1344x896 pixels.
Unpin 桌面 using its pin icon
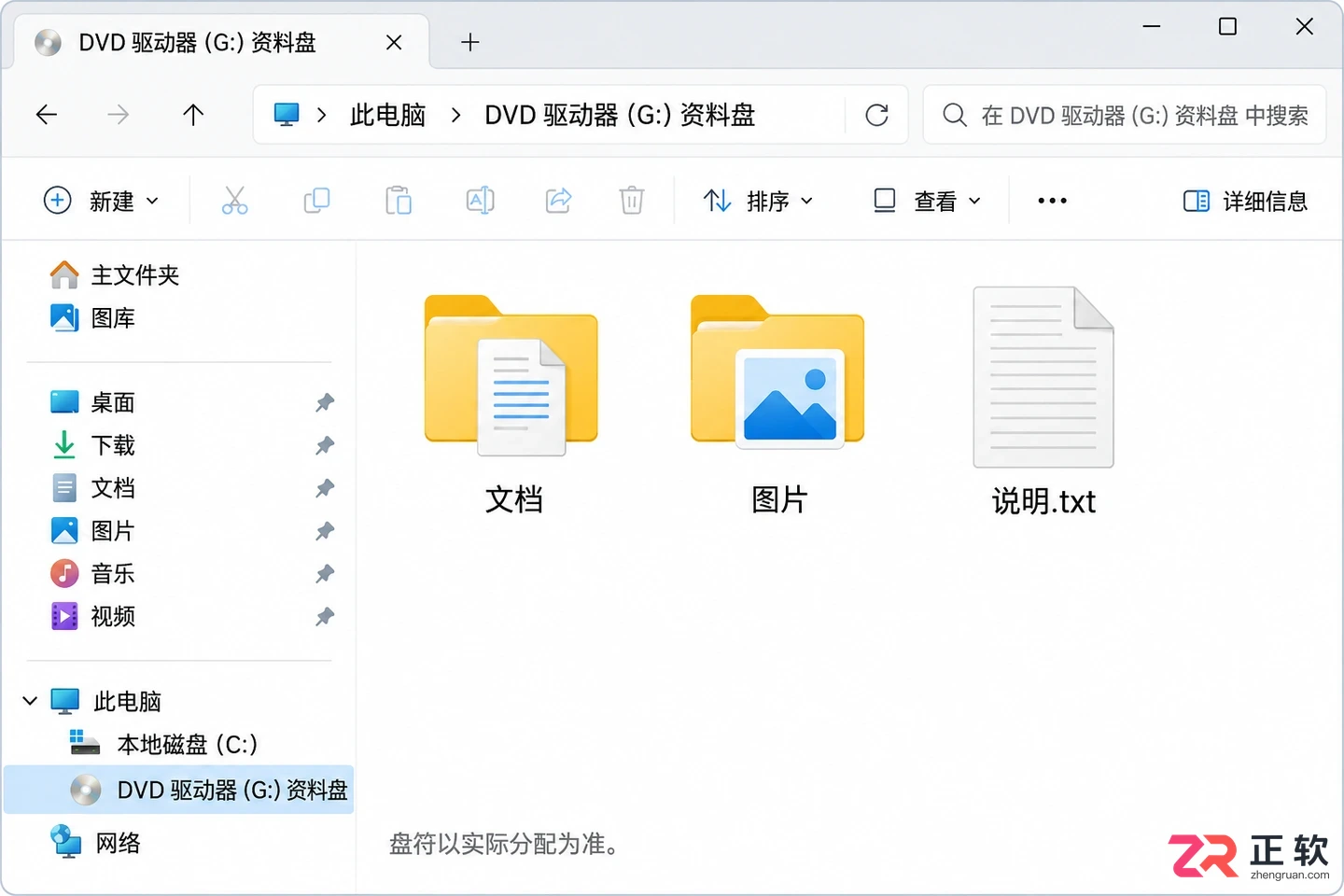pos(325,402)
